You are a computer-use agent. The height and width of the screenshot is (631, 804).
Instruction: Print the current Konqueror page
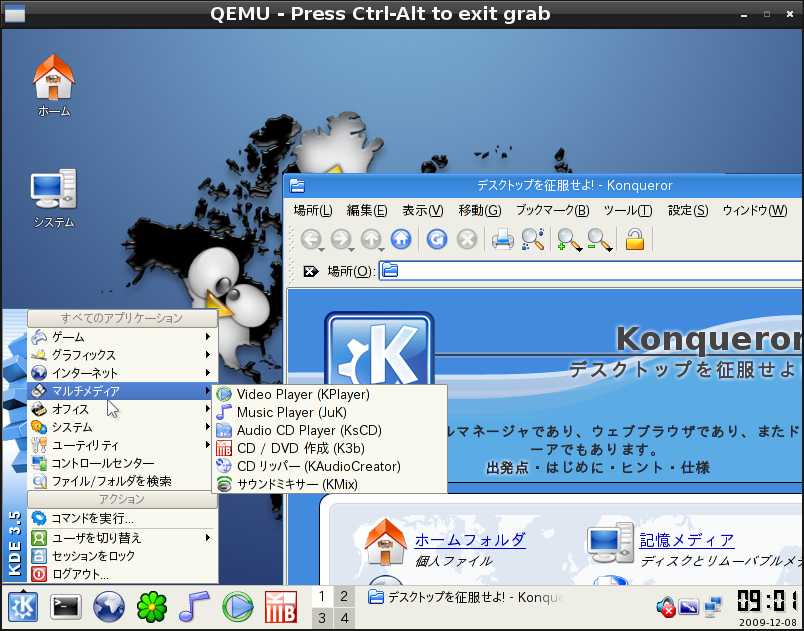point(502,239)
